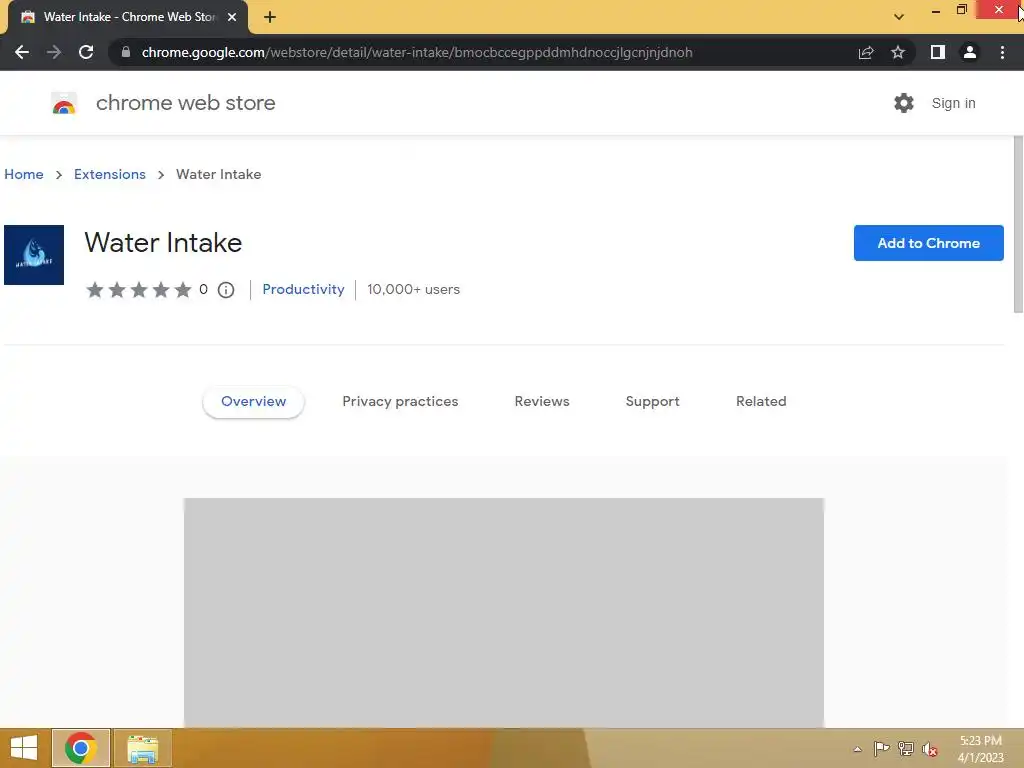Switch to Privacy practices tab
The width and height of the screenshot is (1024, 768).
click(x=400, y=402)
